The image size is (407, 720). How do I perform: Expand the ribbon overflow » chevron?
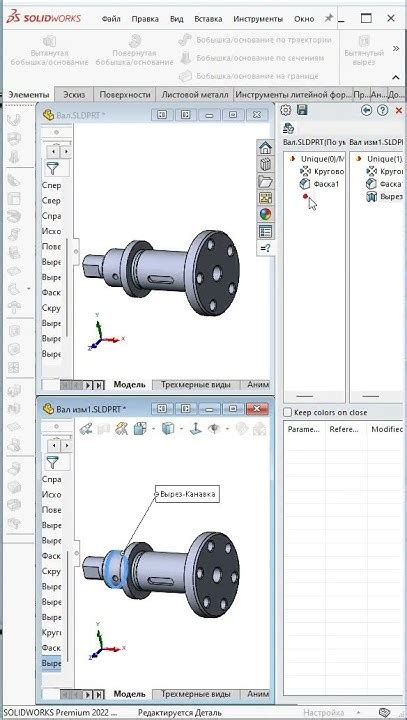click(396, 48)
